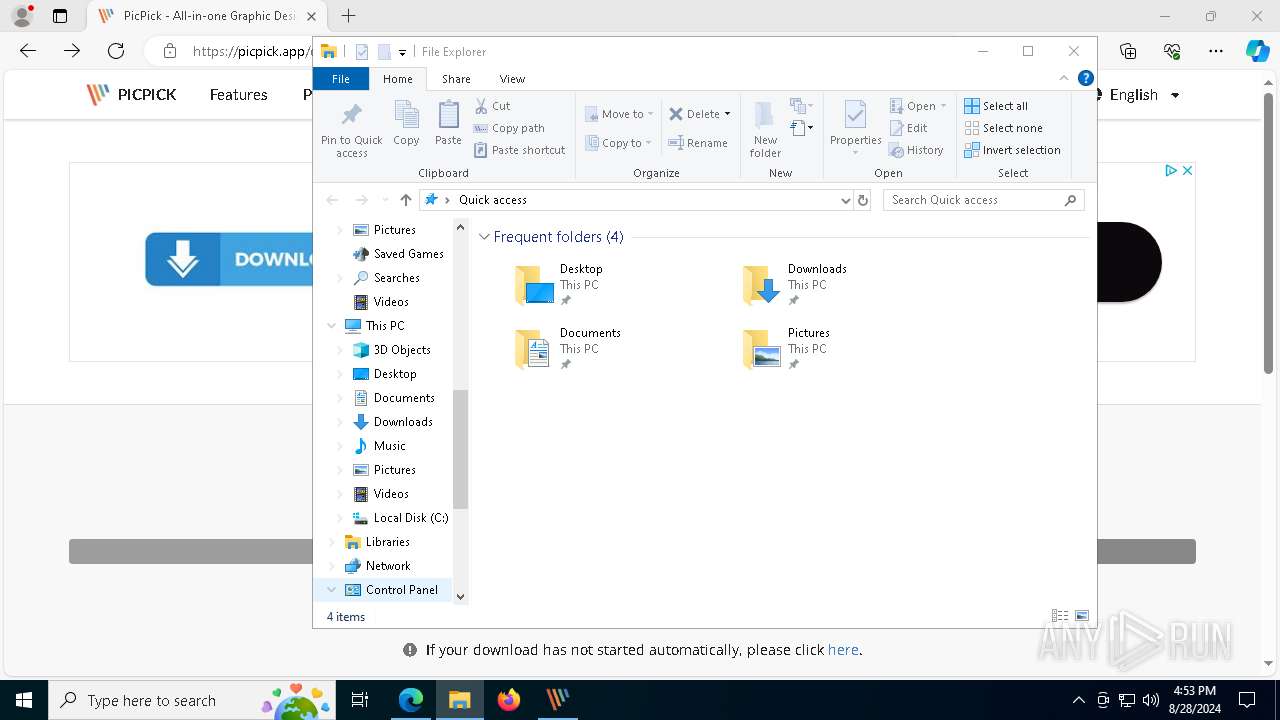Click the Copy ribbon icon
Image resolution: width=1280 pixels, height=720 pixels.
tap(406, 123)
